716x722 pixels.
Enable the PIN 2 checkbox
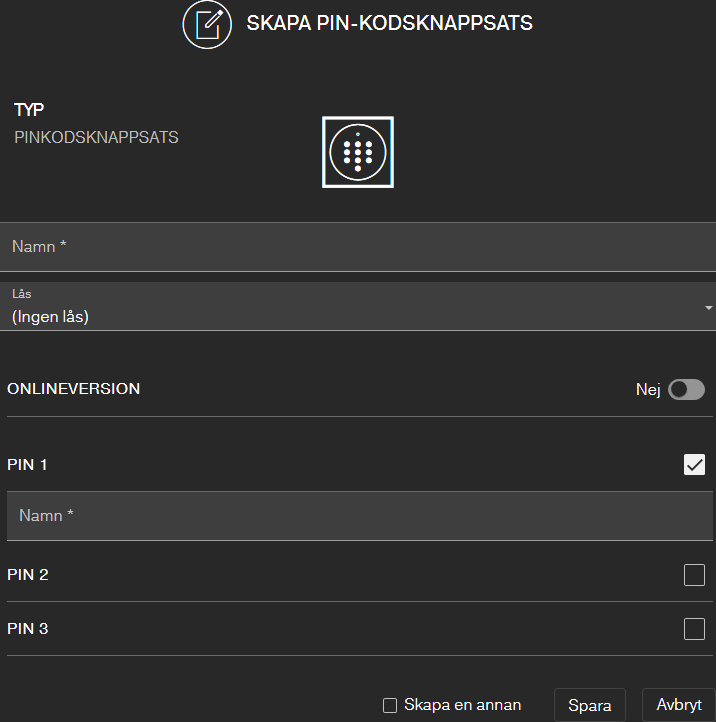click(694, 575)
